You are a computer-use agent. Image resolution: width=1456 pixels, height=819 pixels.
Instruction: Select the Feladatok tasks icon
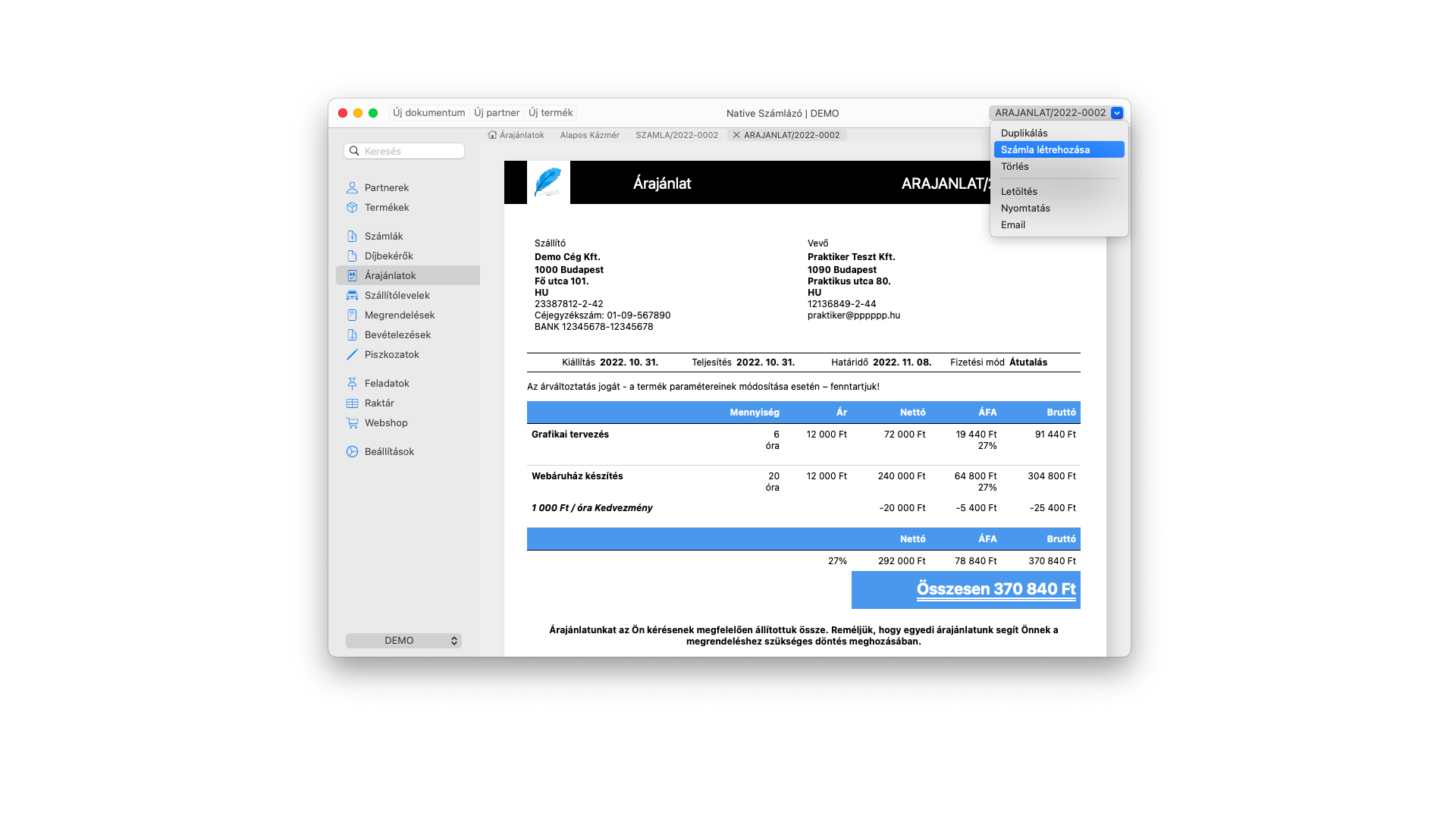tap(353, 383)
